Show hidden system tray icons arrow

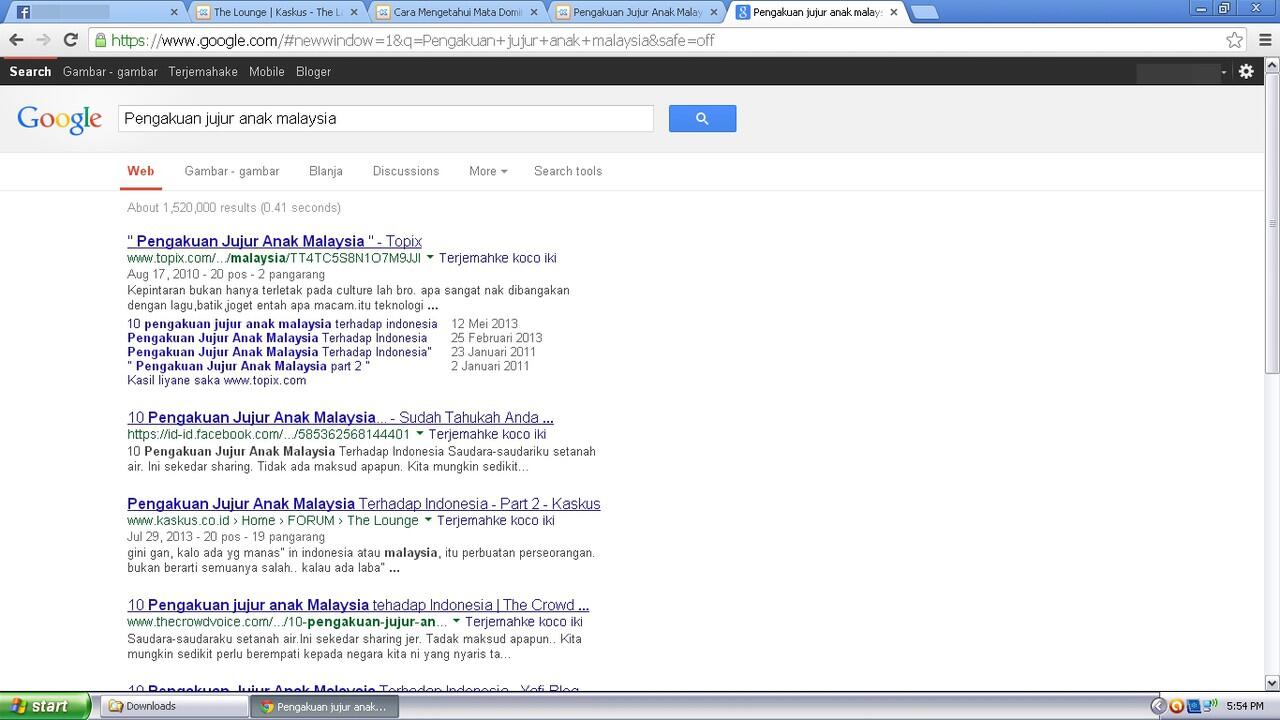pos(1159,706)
